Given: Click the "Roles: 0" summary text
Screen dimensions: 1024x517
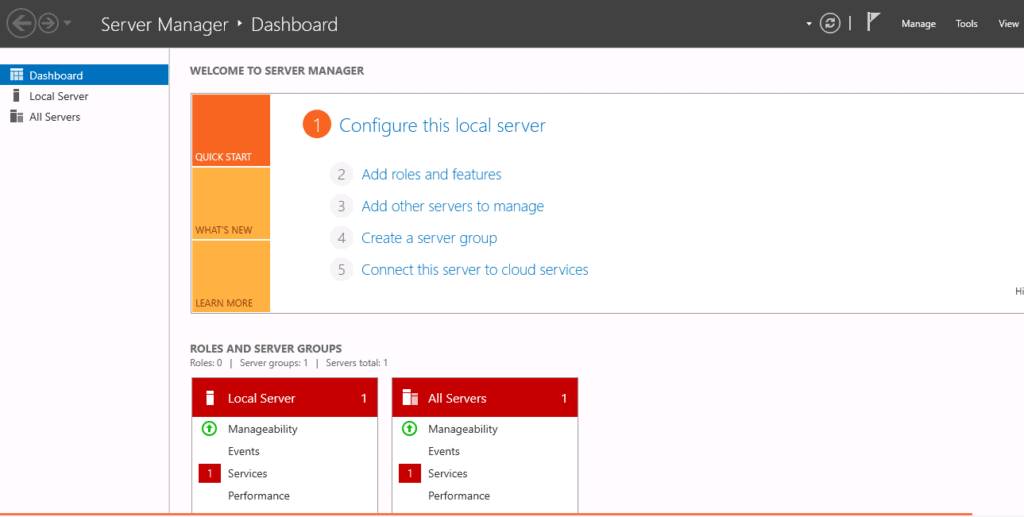Looking at the screenshot, I should (206, 363).
